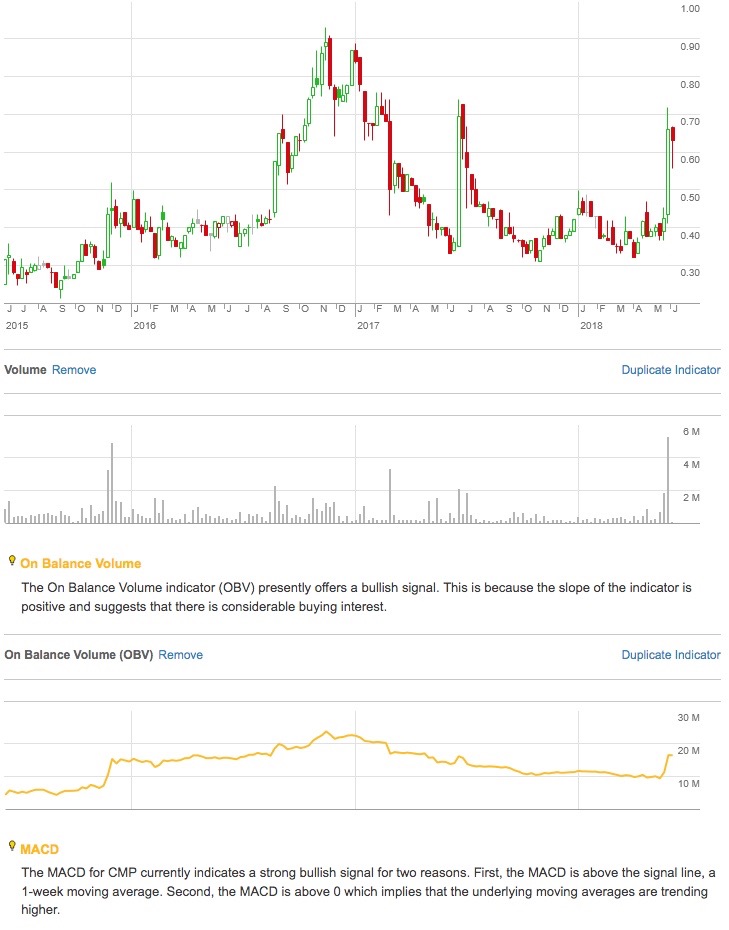Select the 2018 year label on price chart
This screenshot has width=729, height=930.
pyautogui.click(x=591, y=325)
